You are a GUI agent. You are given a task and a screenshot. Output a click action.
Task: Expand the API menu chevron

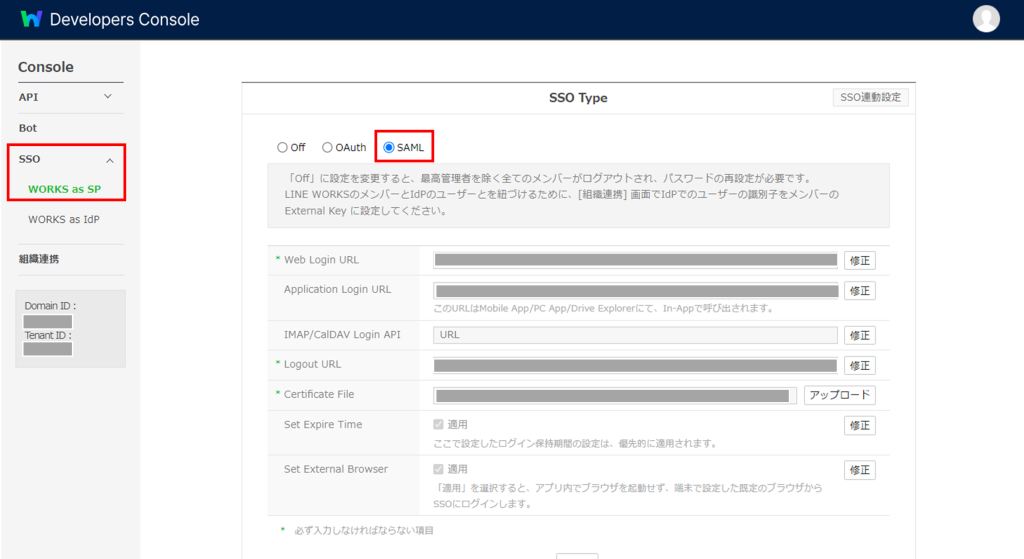point(108,97)
